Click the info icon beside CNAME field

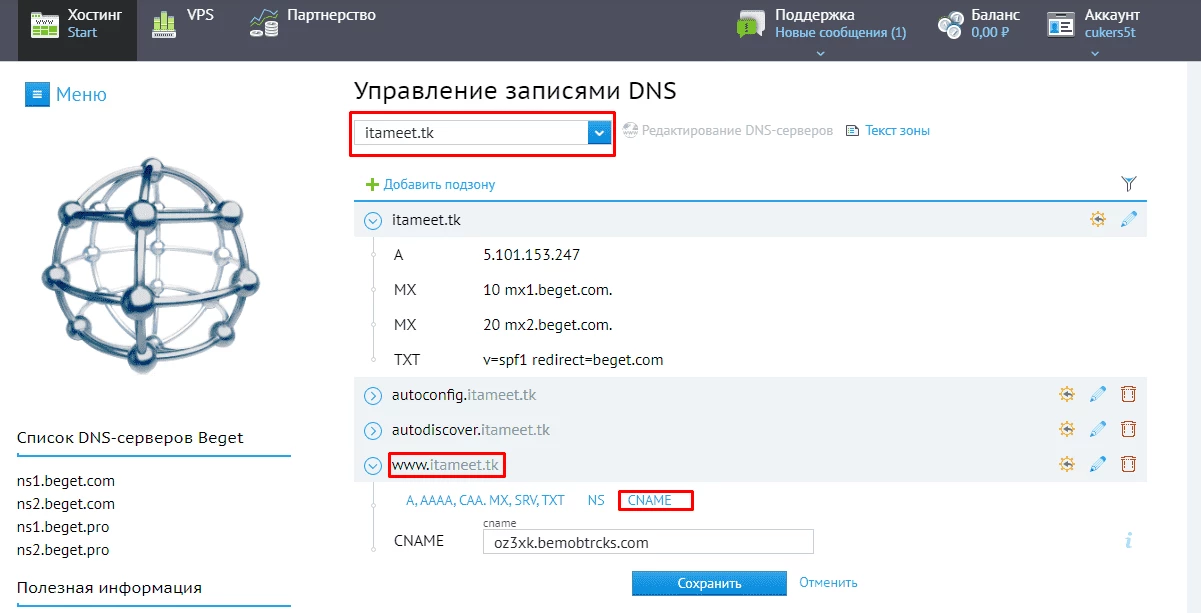[x=1128, y=541]
